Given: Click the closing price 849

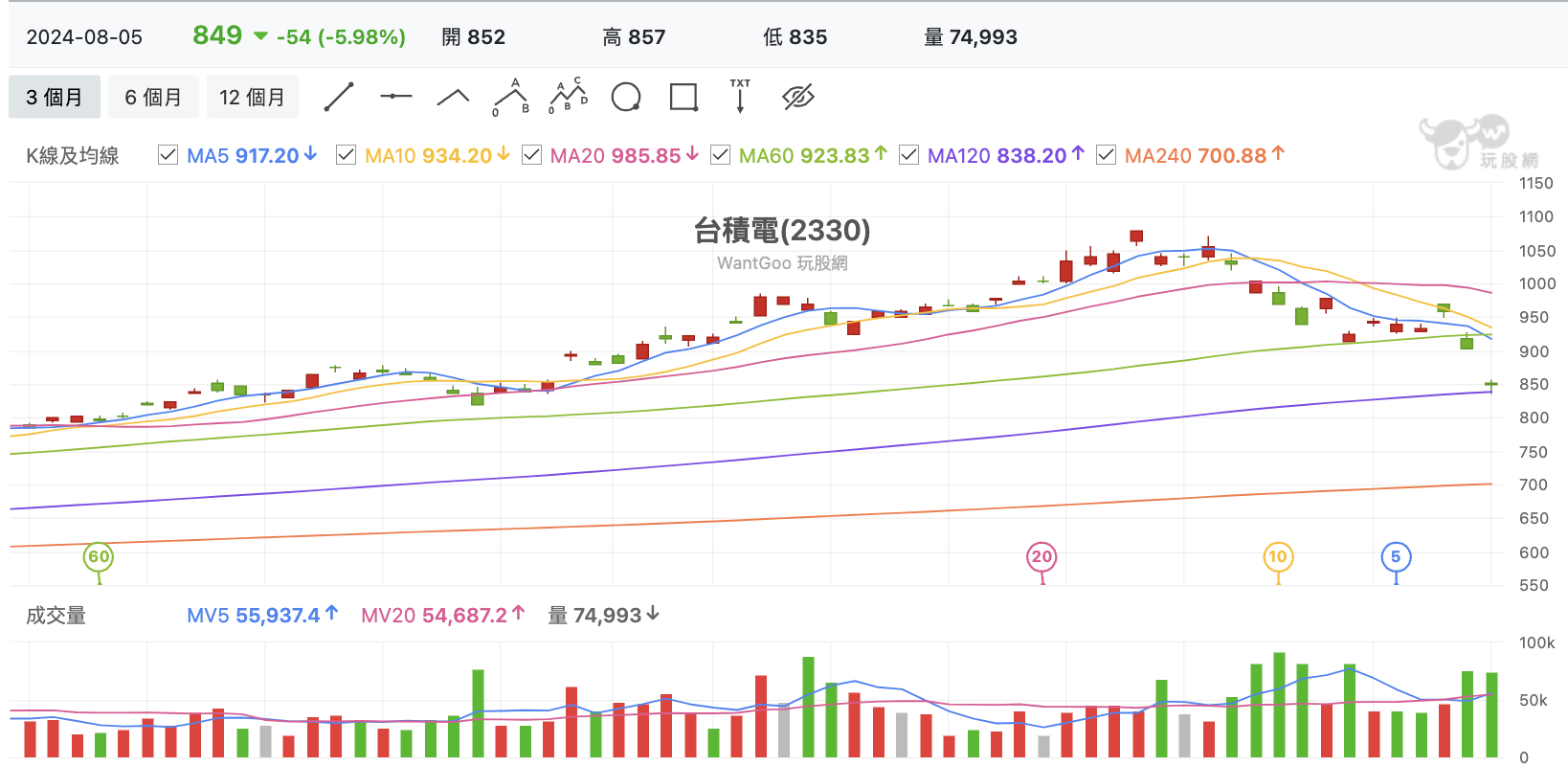Looking at the screenshot, I should [217, 35].
